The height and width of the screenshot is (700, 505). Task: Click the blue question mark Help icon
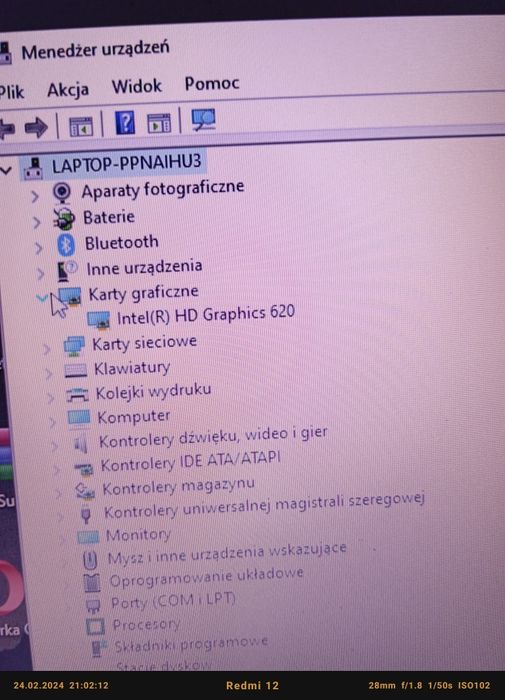click(125, 122)
